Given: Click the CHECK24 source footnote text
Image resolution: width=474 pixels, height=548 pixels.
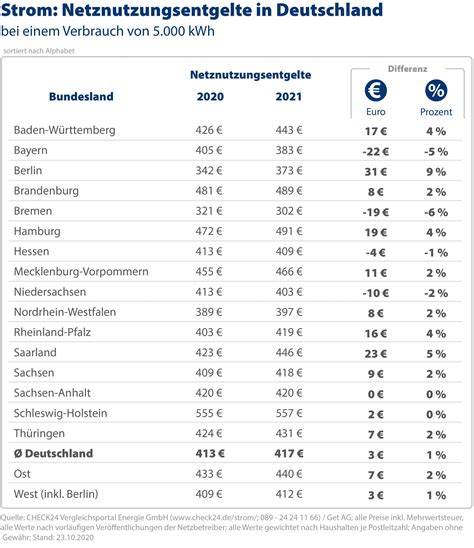Looking at the screenshot, I should tap(232, 527).
